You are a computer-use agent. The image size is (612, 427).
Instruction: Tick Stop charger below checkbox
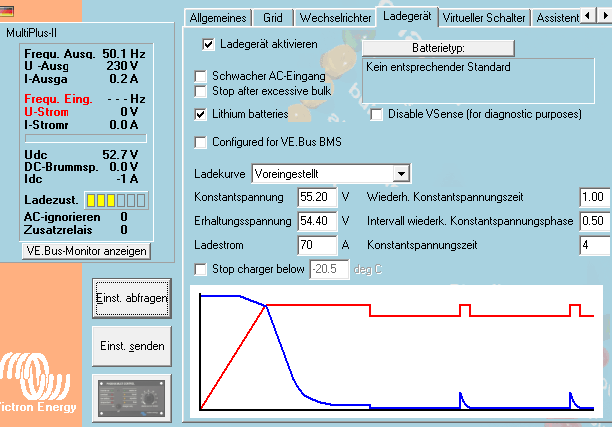200,269
